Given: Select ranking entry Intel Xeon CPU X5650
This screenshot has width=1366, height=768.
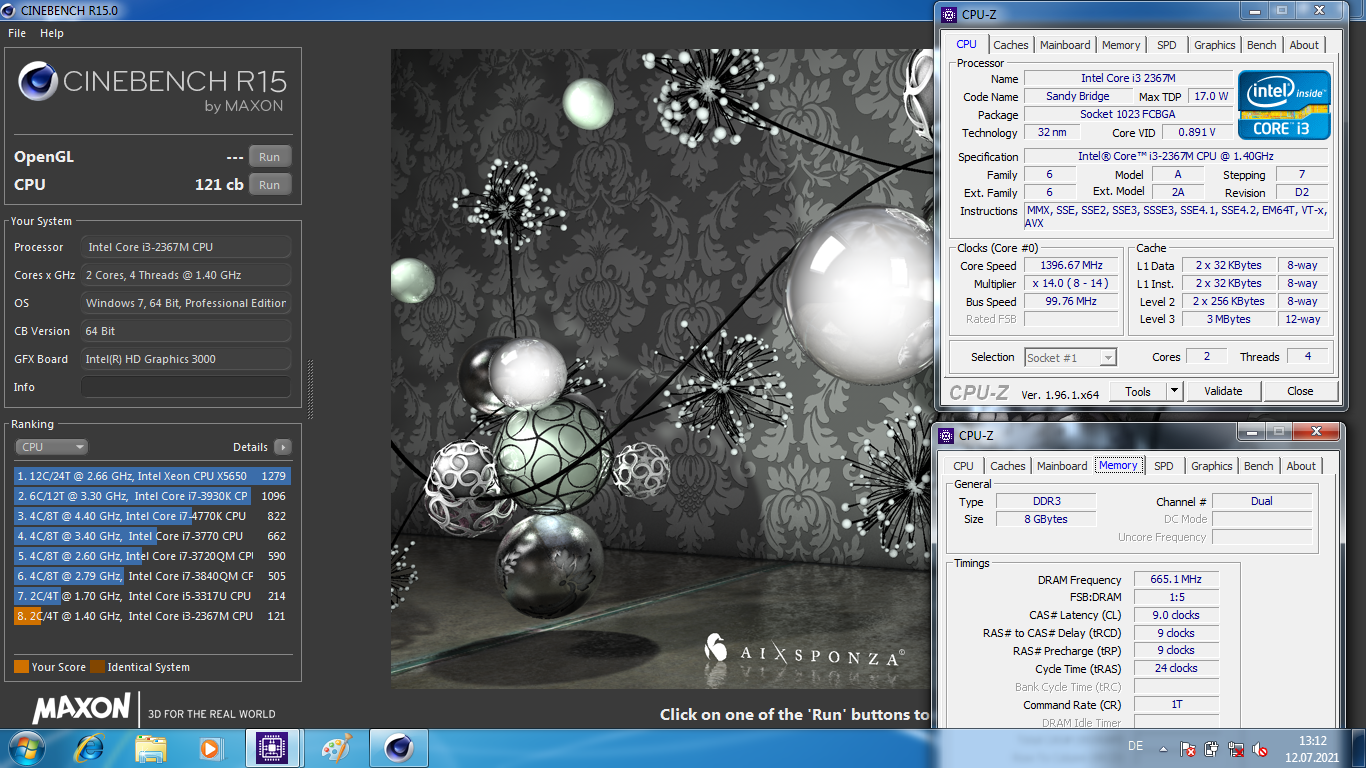Looking at the screenshot, I should click(152, 476).
